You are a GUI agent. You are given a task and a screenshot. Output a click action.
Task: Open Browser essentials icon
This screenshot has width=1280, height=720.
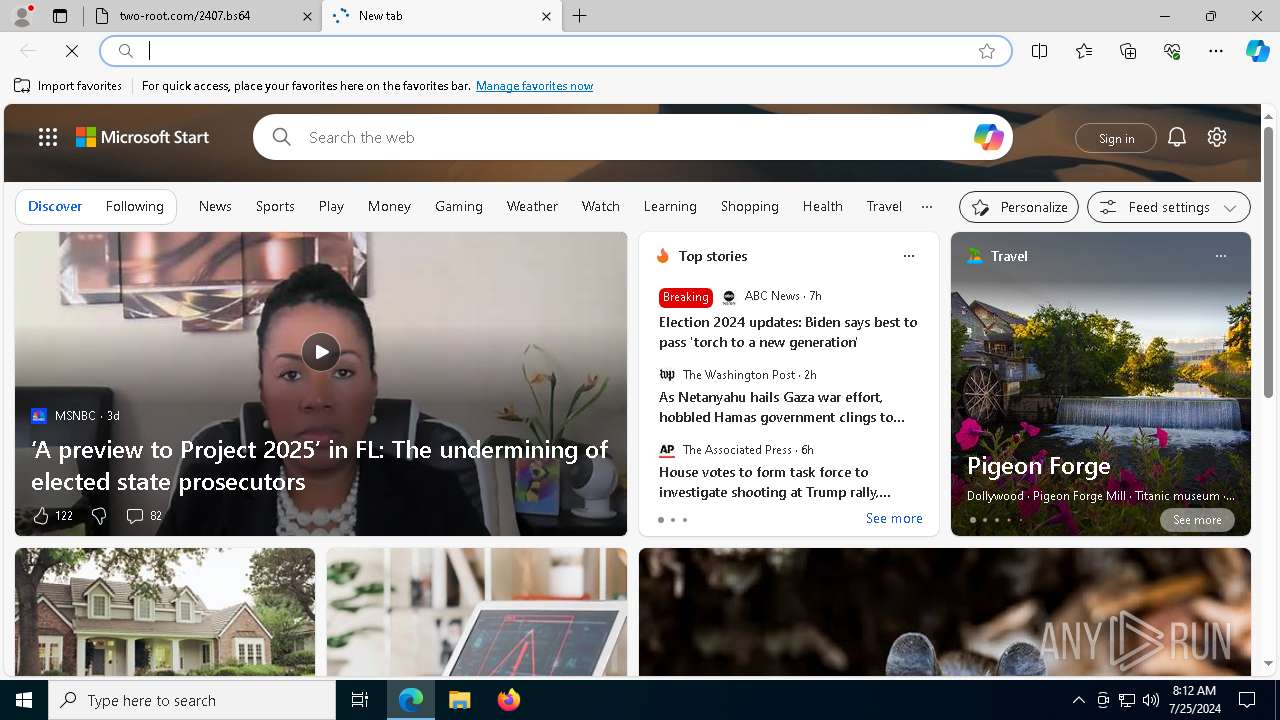1172,51
